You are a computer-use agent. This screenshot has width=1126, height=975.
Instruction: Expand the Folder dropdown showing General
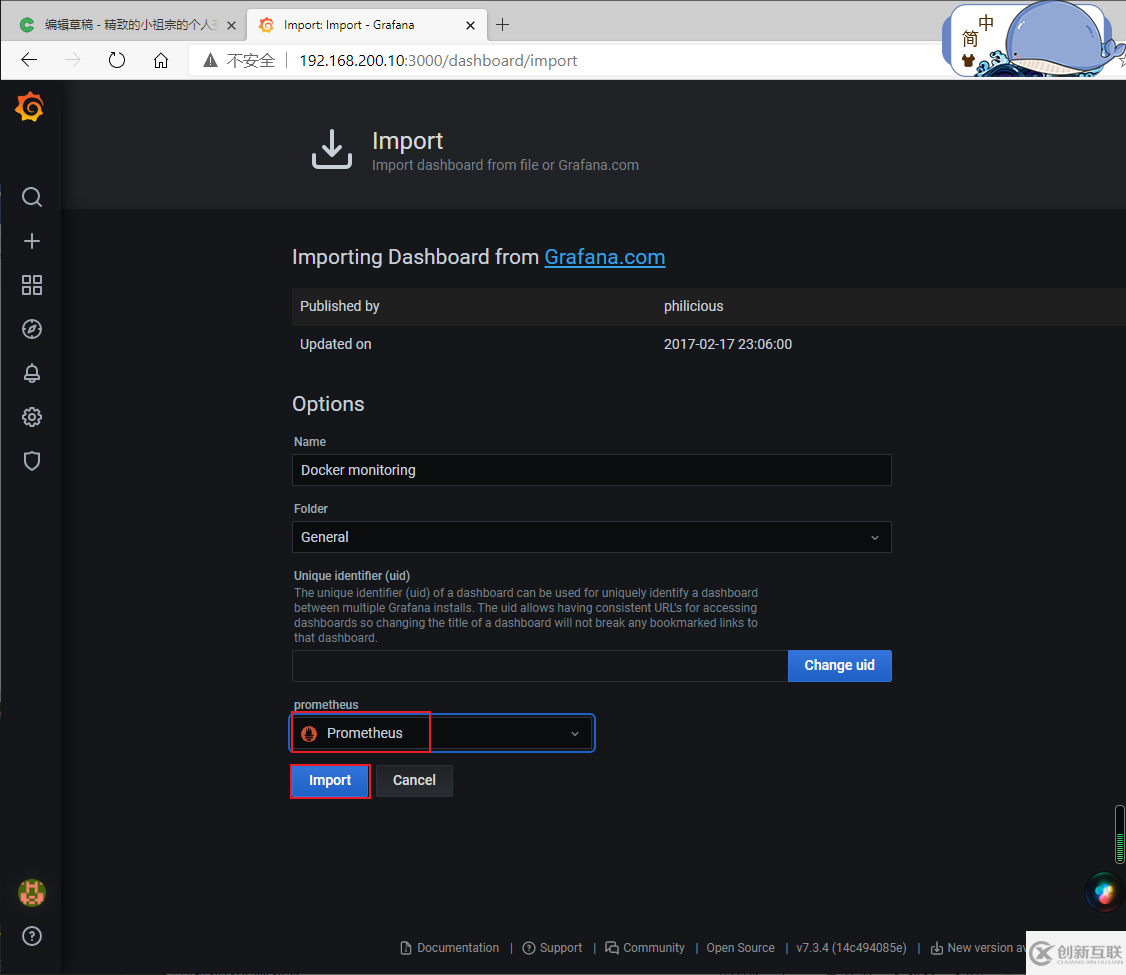[x=592, y=537]
